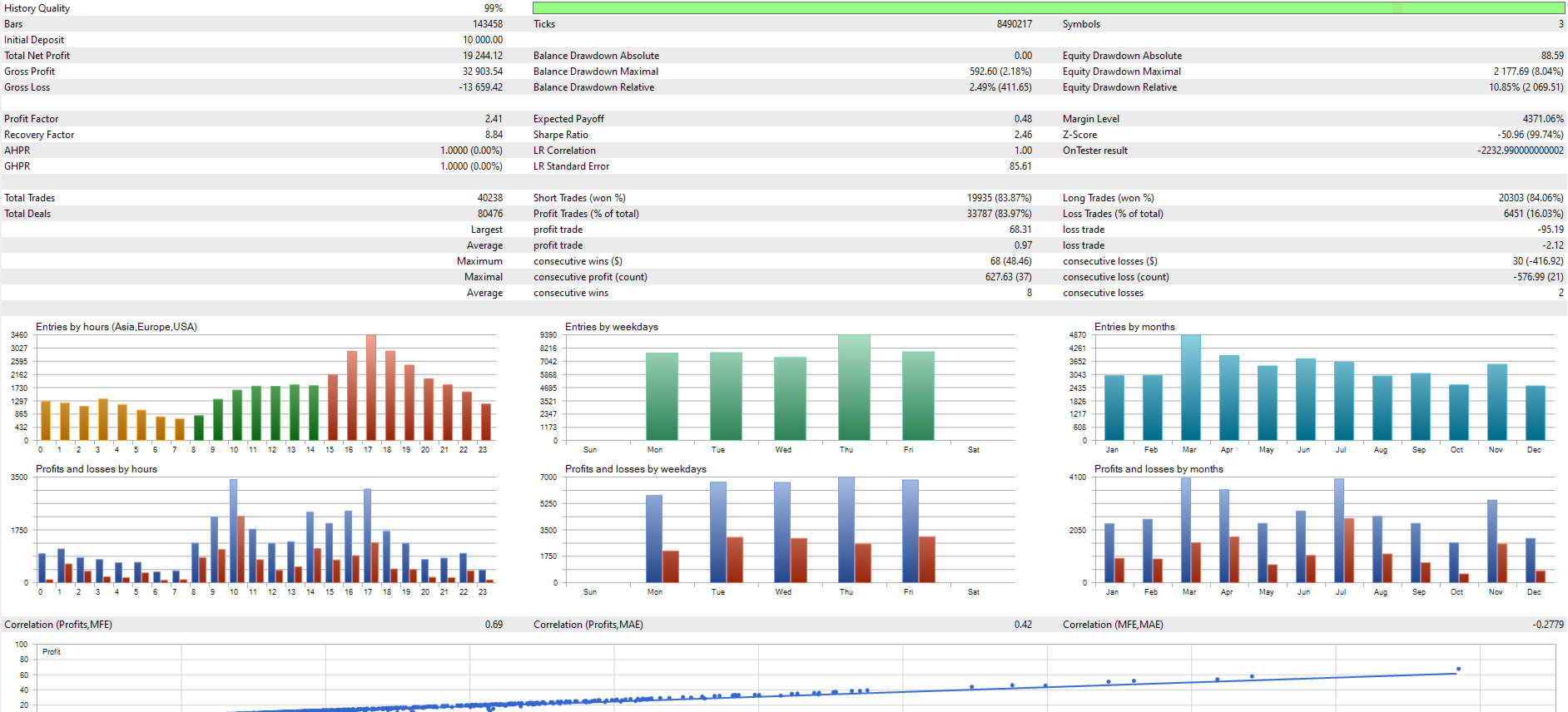1568x712 pixels.
Task: Click the Z-Score value -50.96 (99.74%)
Action: pos(1531,135)
